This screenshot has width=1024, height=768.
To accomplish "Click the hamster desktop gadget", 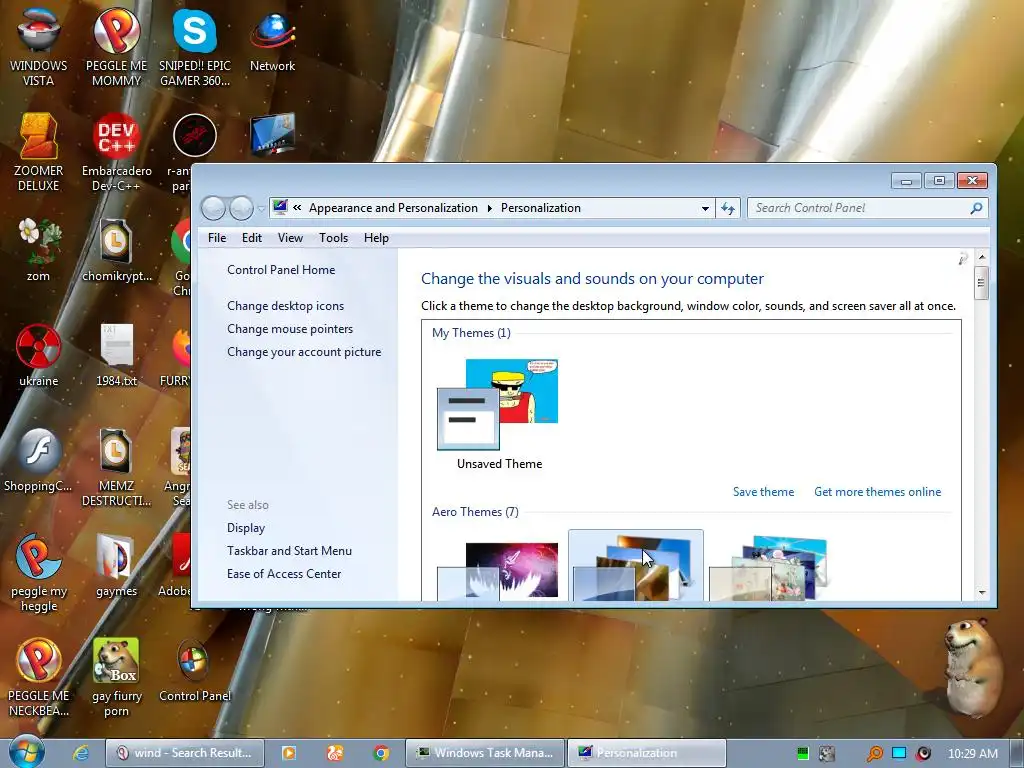I will coord(973,667).
